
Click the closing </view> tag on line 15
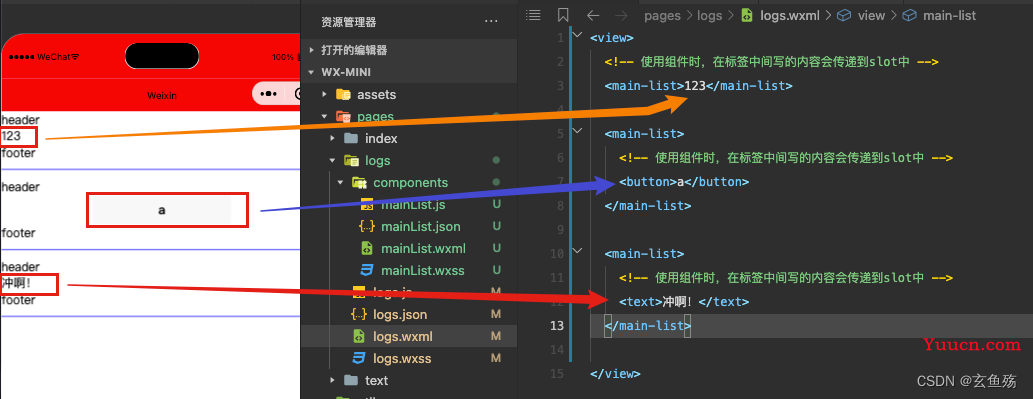pyautogui.click(x=615, y=373)
